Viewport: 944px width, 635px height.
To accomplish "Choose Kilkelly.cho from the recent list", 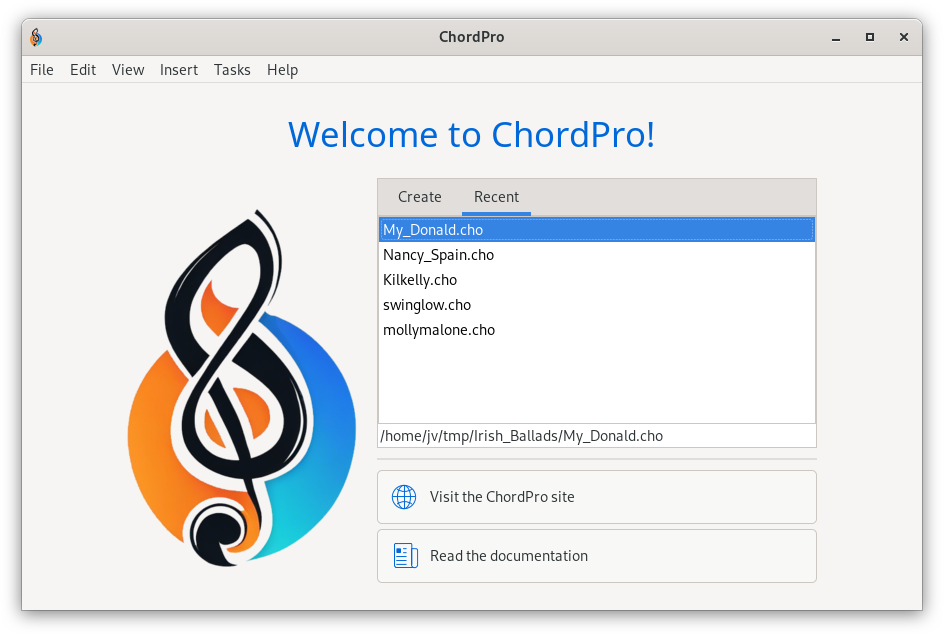I will 597,280.
